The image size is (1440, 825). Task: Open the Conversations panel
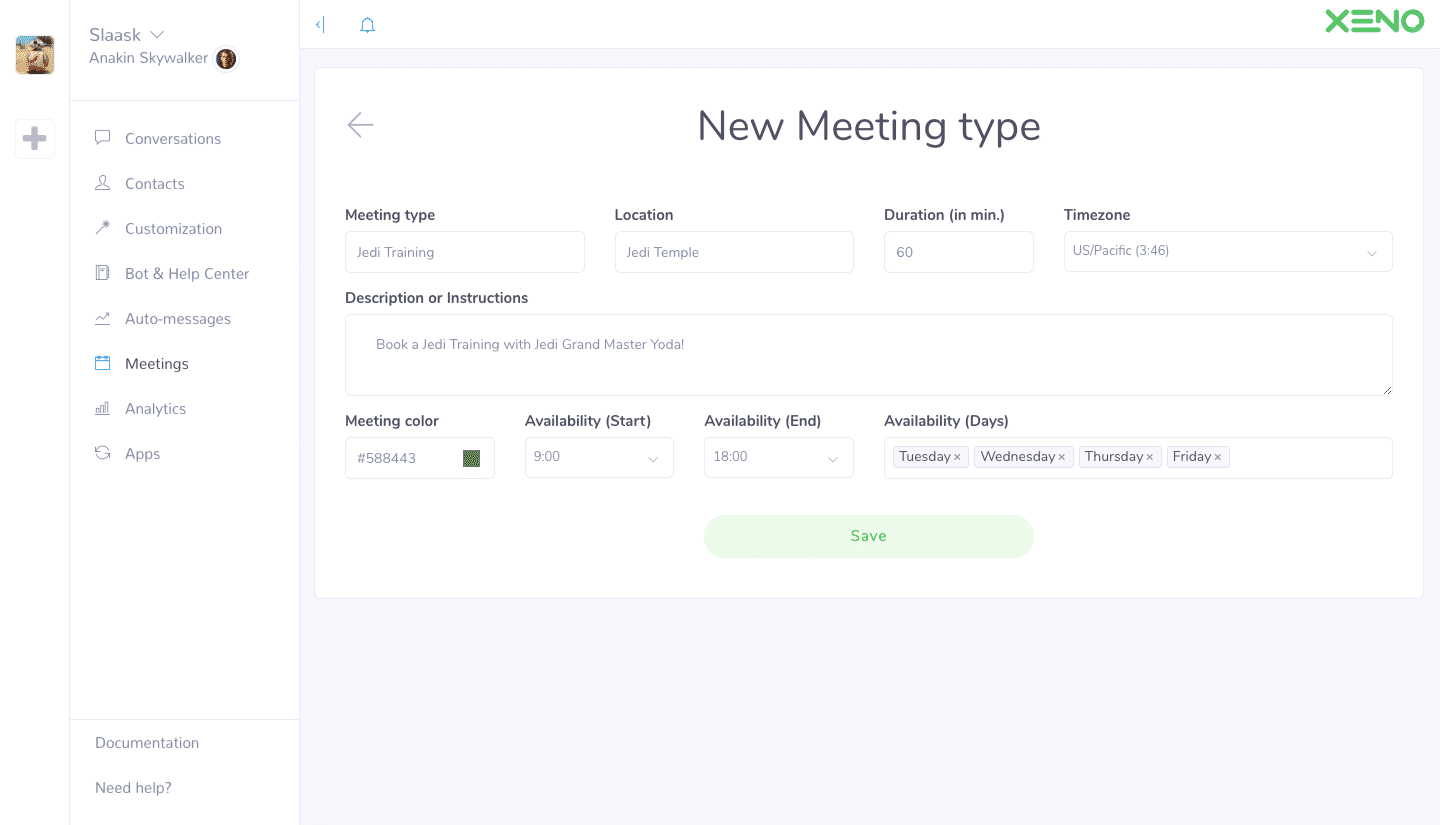172,138
